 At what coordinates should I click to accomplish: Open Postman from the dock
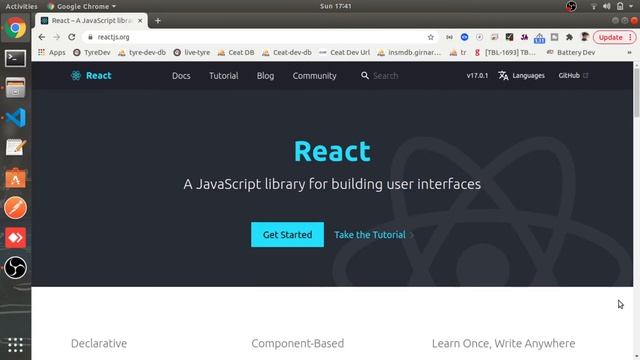click(16, 208)
